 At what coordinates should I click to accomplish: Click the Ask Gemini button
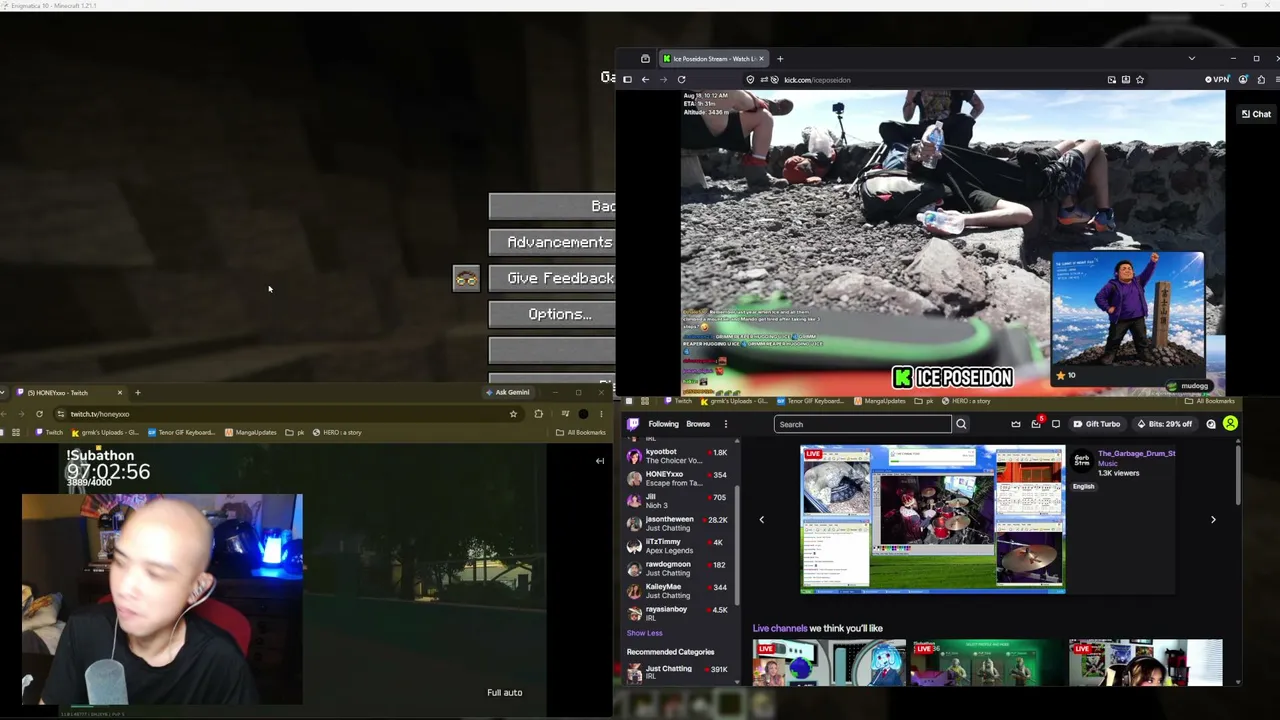(x=507, y=392)
